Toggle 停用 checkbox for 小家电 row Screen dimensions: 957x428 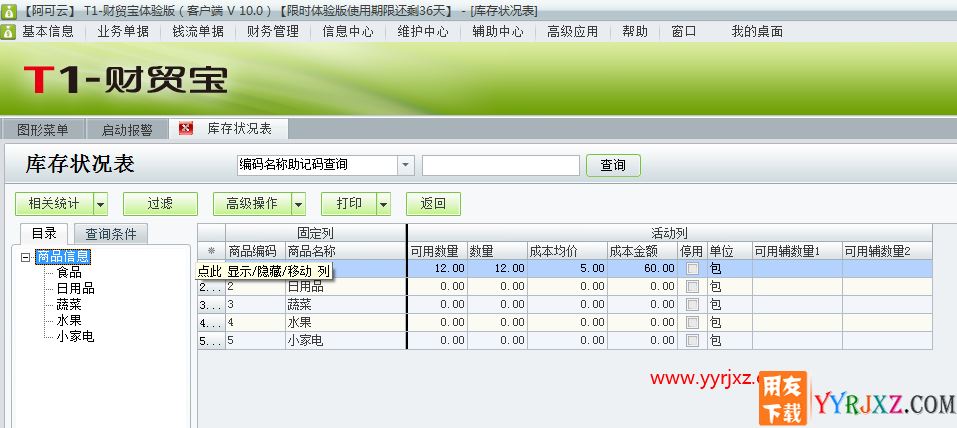692,340
